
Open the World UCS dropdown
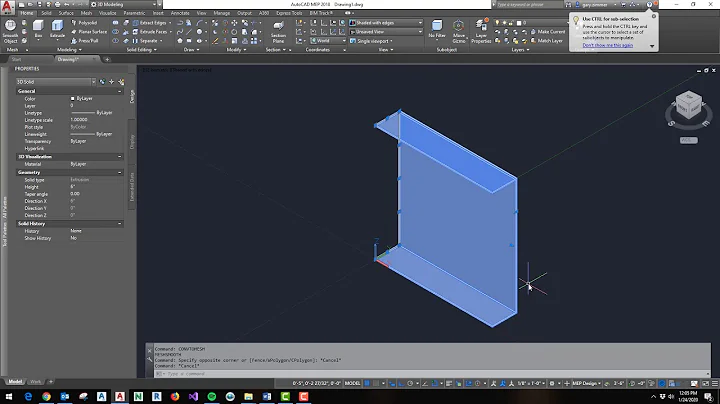[328, 41]
